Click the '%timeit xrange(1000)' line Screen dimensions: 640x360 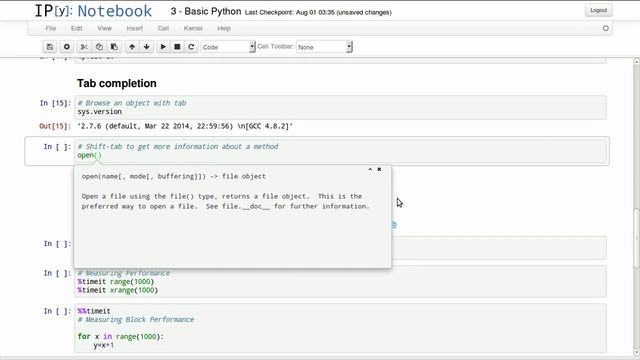(118, 290)
